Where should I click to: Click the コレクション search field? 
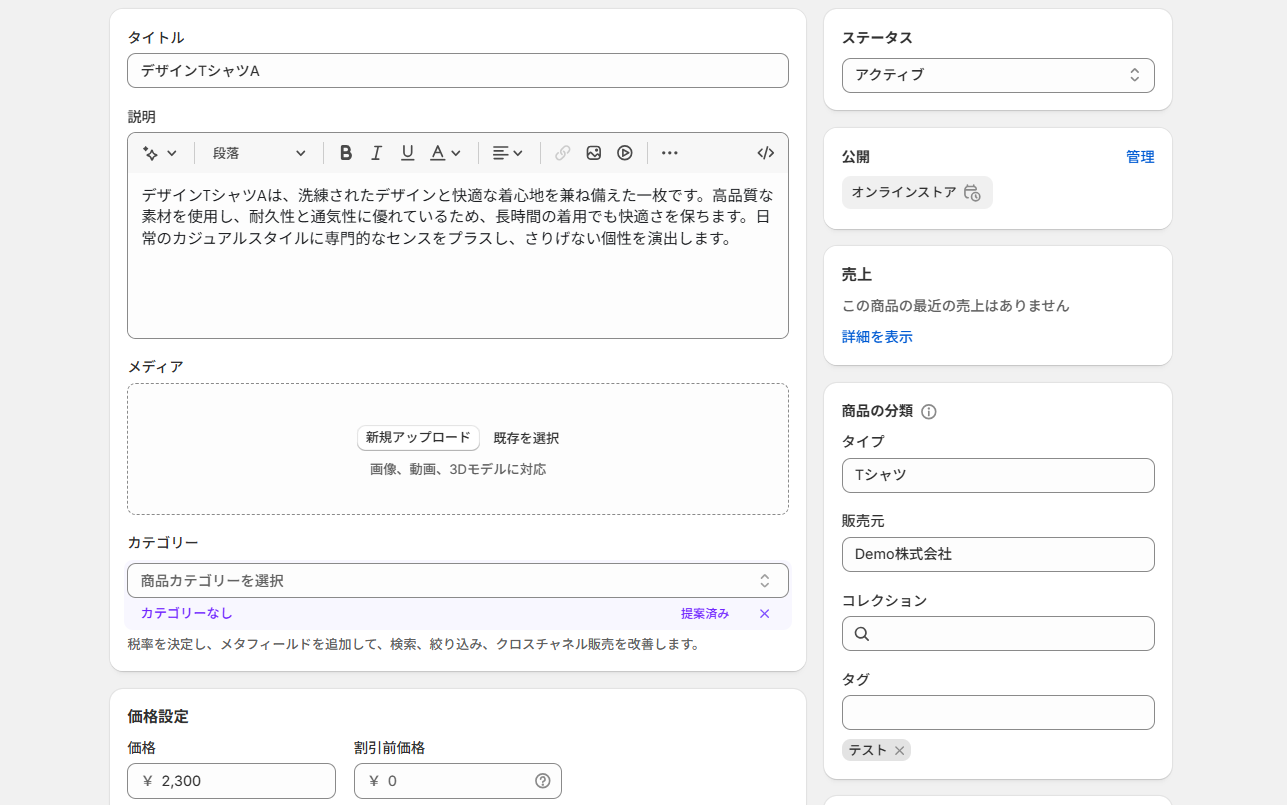point(1010,634)
